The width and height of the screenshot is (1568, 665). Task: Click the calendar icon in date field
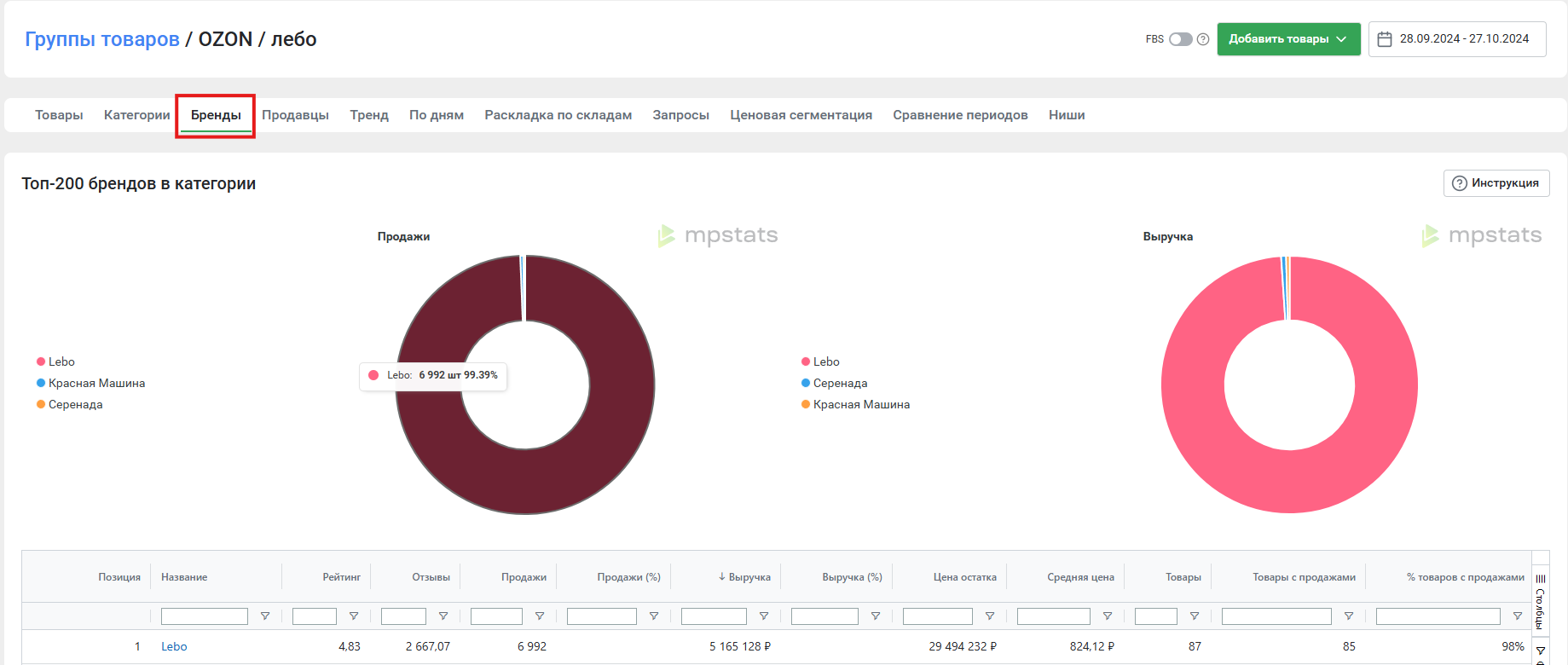pos(1385,39)
